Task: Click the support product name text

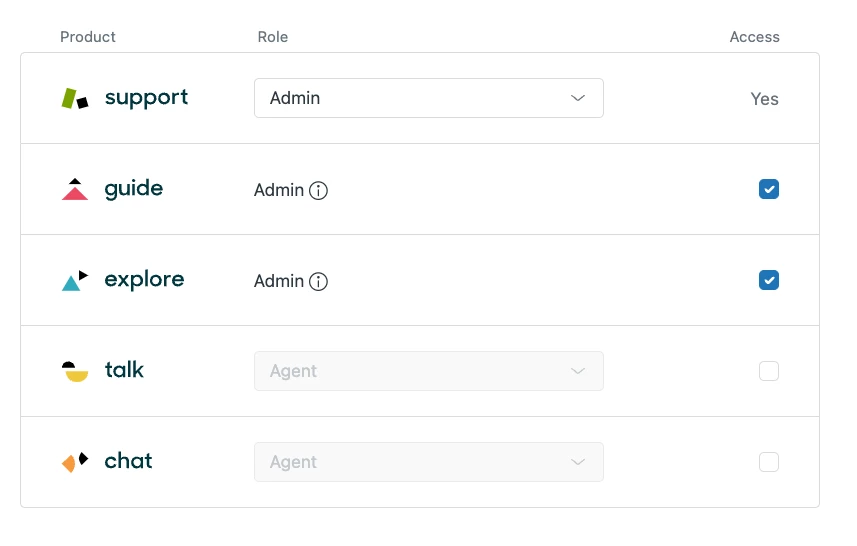Action: 146,98
